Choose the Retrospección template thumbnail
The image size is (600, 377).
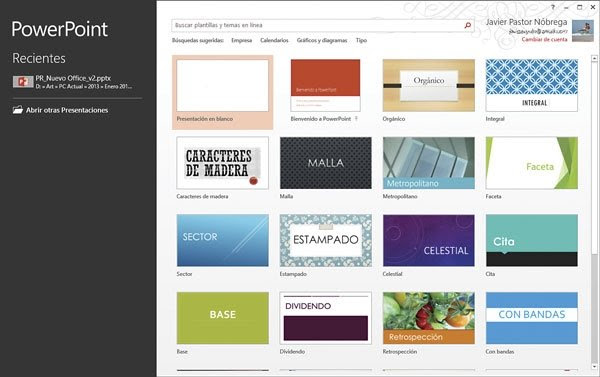click(429, 318)
